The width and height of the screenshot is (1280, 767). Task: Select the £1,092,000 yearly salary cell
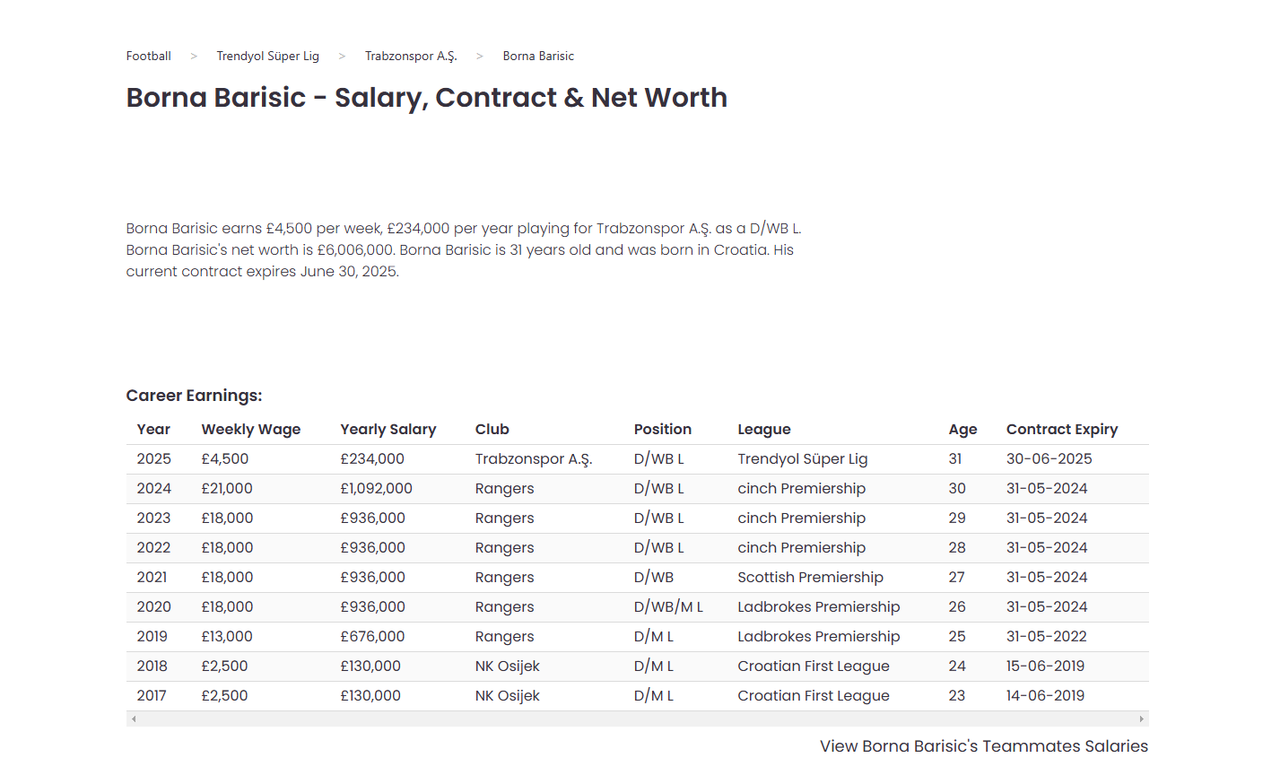(x=376, y=489)
